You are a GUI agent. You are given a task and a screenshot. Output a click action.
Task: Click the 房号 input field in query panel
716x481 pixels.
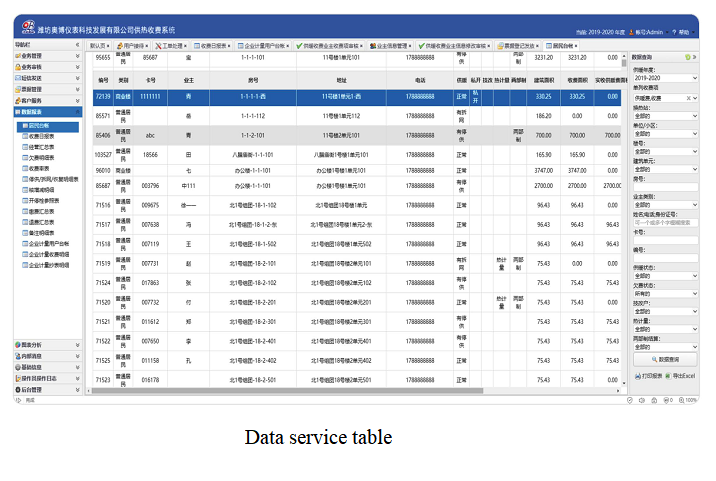click(x=665, y=187)
